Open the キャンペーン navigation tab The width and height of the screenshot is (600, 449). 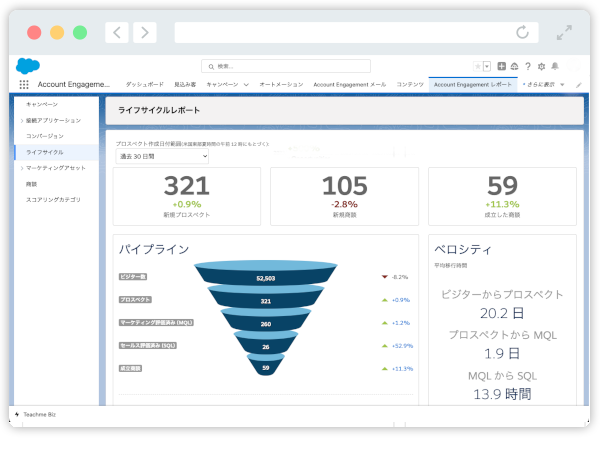tap(222, 85)
